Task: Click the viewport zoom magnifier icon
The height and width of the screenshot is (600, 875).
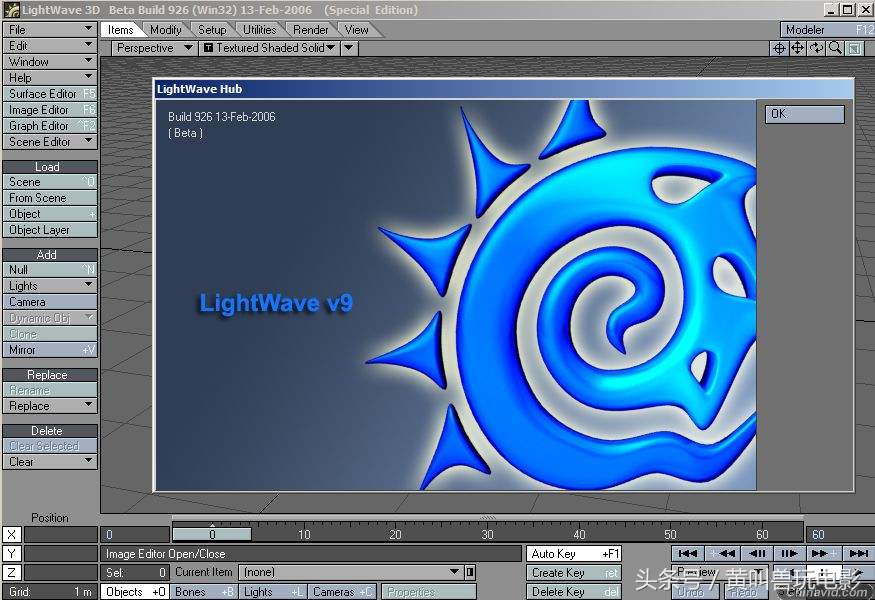Action: pyautogui.click(x=835, y=49)
